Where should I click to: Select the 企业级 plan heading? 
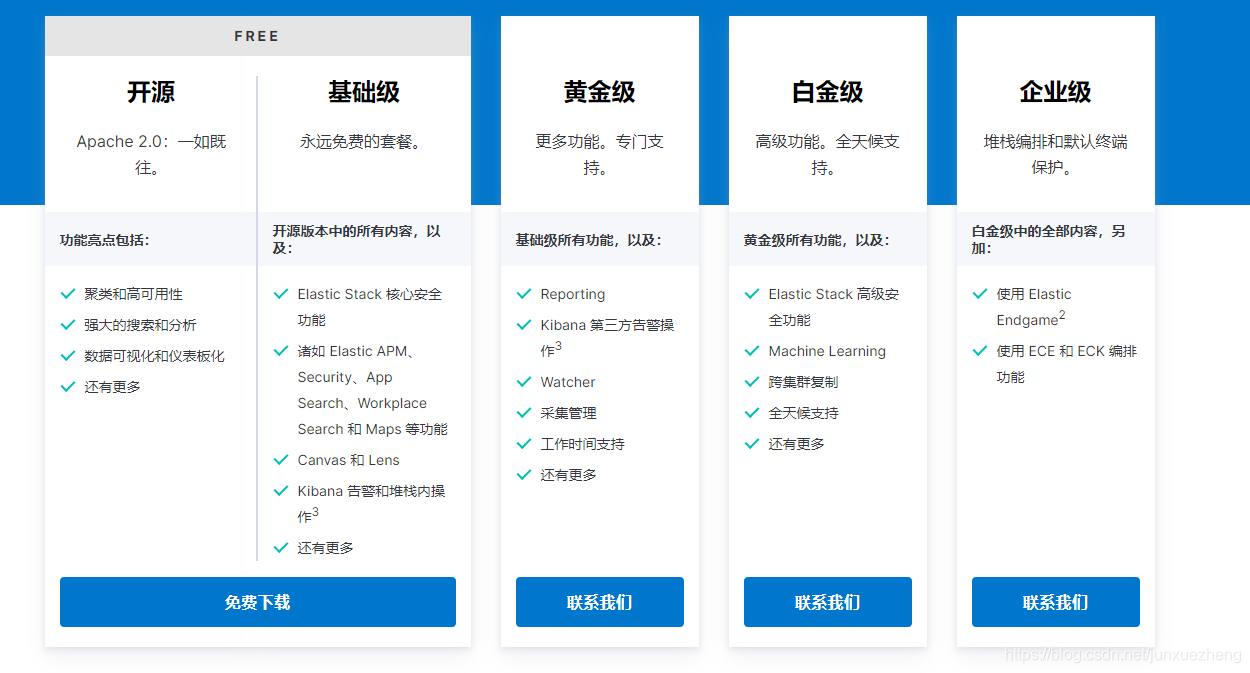point(1056,92)
